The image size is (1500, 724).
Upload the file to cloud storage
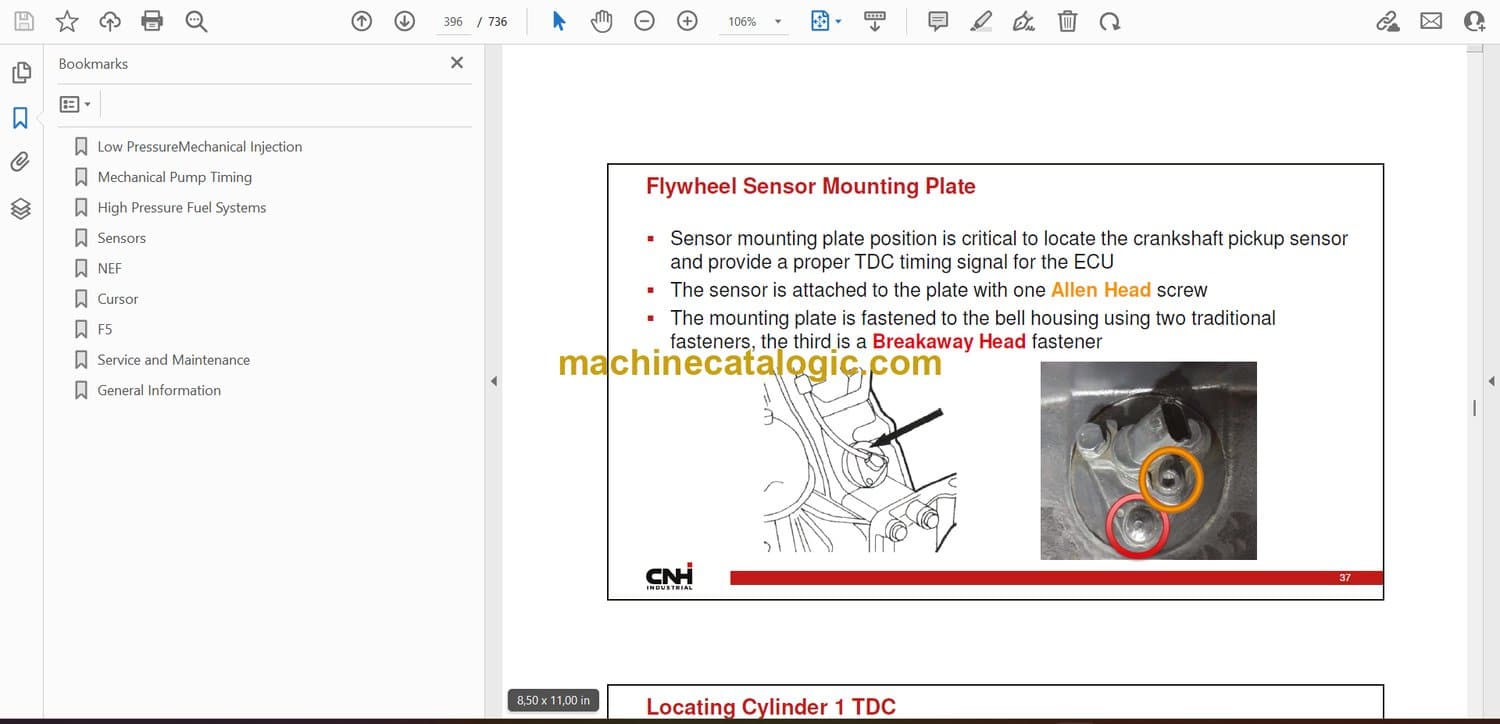click(x=110, y=21)
